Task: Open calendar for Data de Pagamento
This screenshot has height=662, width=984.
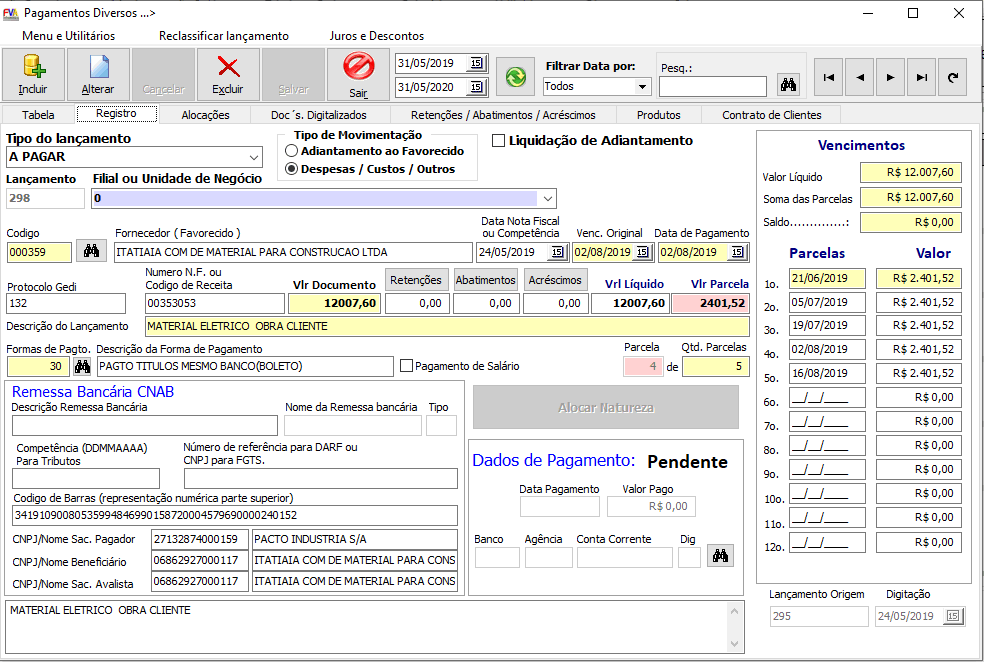Action: click(x=738, y=252)
